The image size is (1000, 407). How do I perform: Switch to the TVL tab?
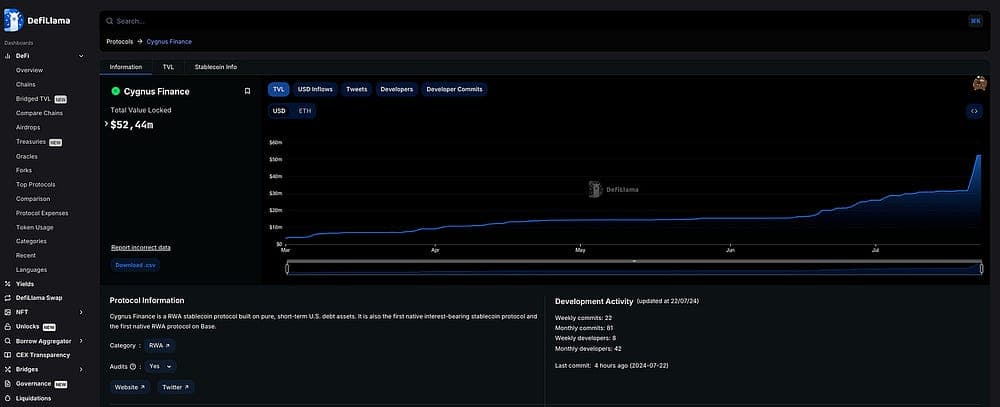tap(168, 67)
